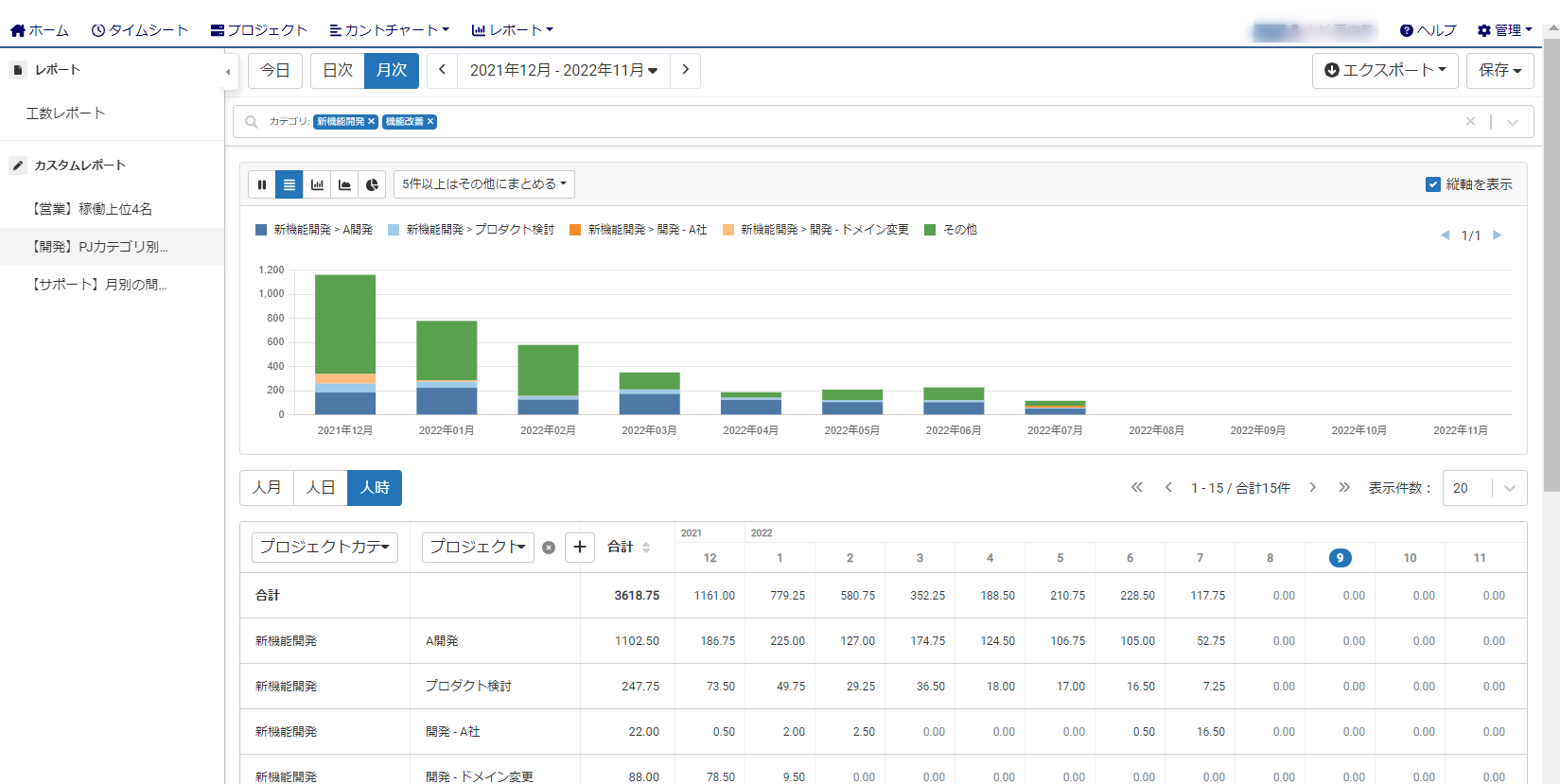Screen dimensions: 1560x784
Task: Switch to the bar chart view icon
Action: tap(317, 184)
